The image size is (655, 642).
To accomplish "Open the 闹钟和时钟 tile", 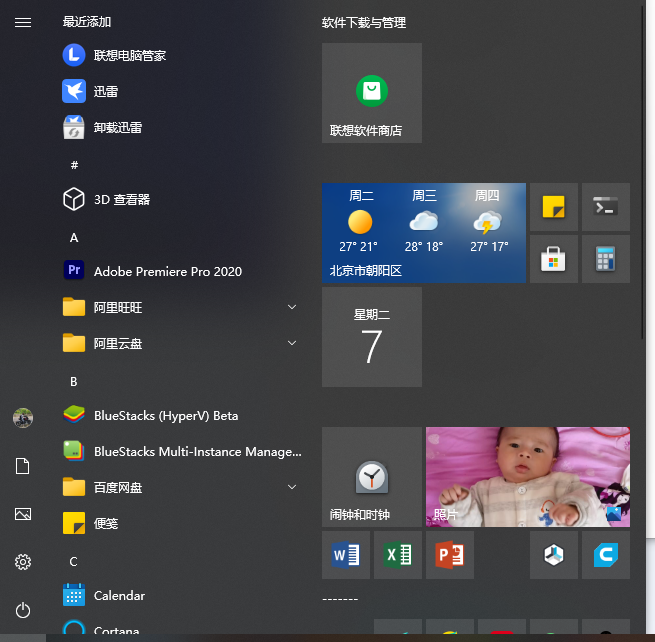I will click(x=372, y=477).
